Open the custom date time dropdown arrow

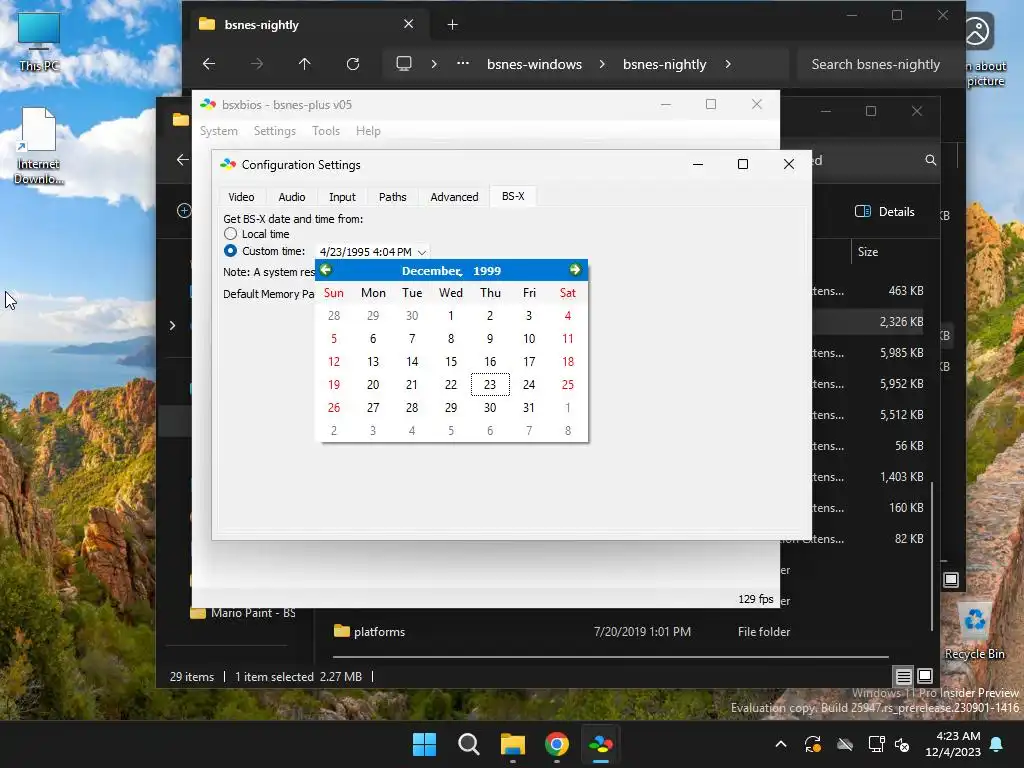pyautogui.click(x=422, y=252)
